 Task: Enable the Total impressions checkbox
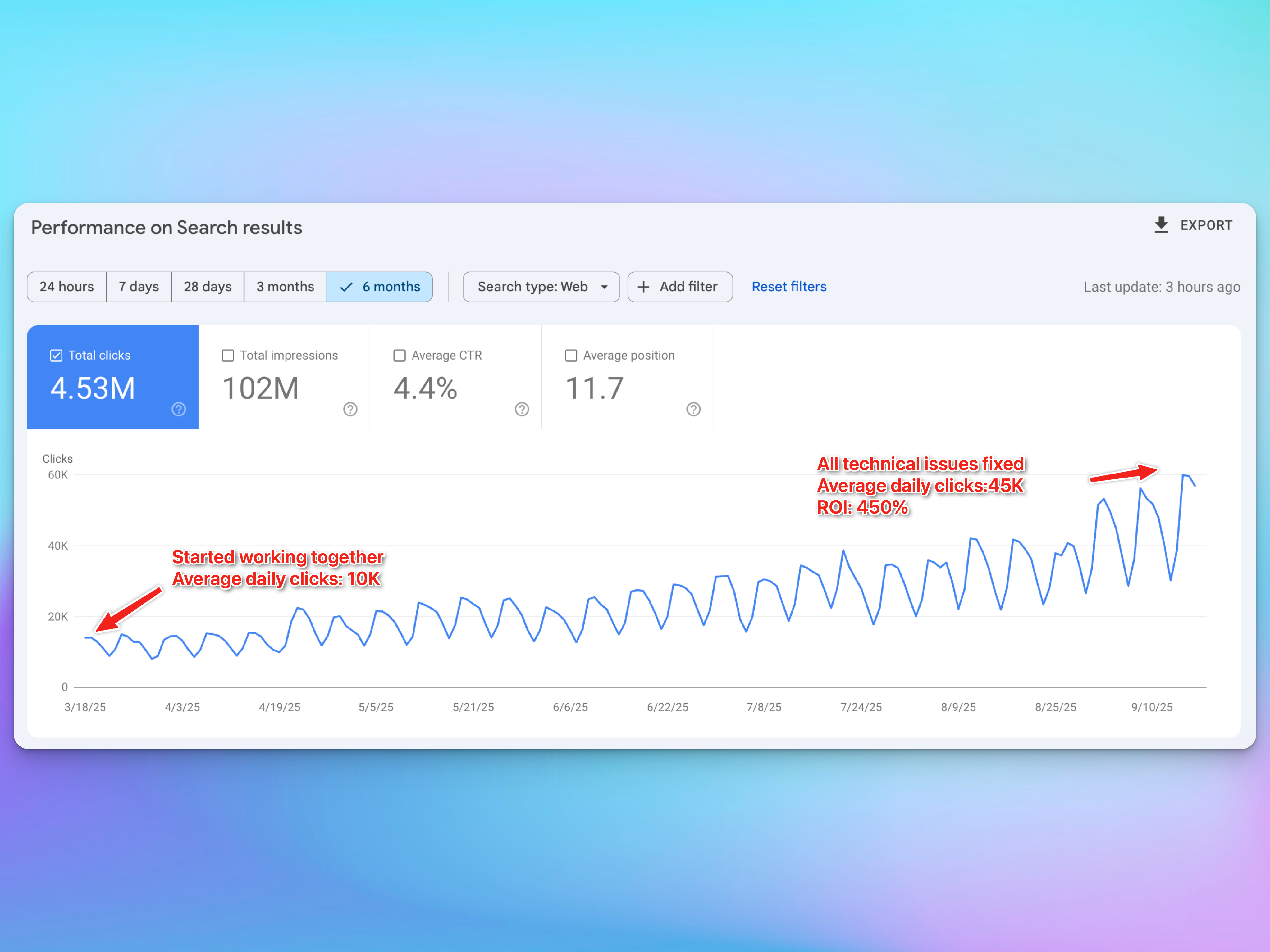(228, 356)
